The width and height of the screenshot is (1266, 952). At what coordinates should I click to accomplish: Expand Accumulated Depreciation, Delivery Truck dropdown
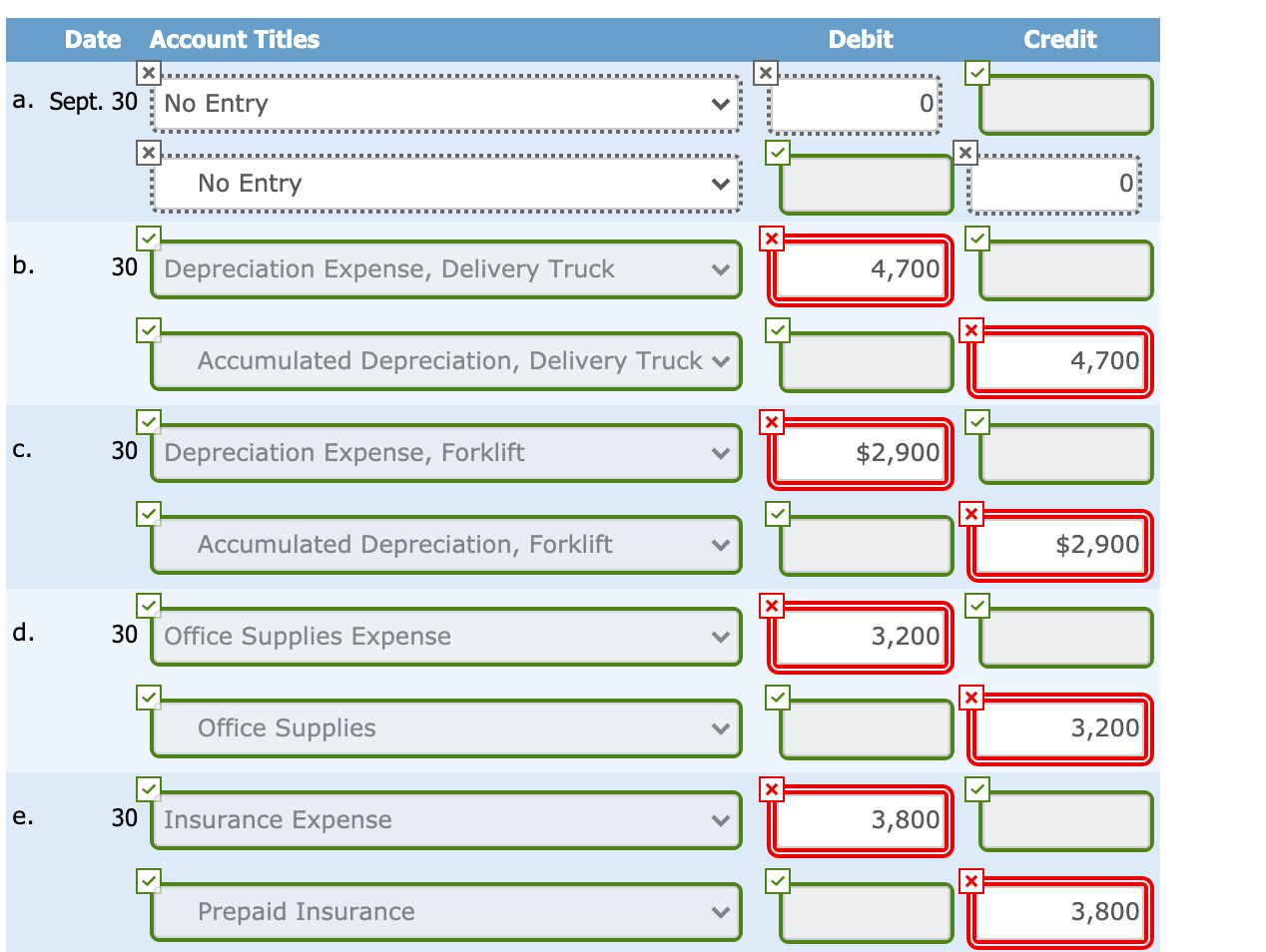tap(445, 361)
